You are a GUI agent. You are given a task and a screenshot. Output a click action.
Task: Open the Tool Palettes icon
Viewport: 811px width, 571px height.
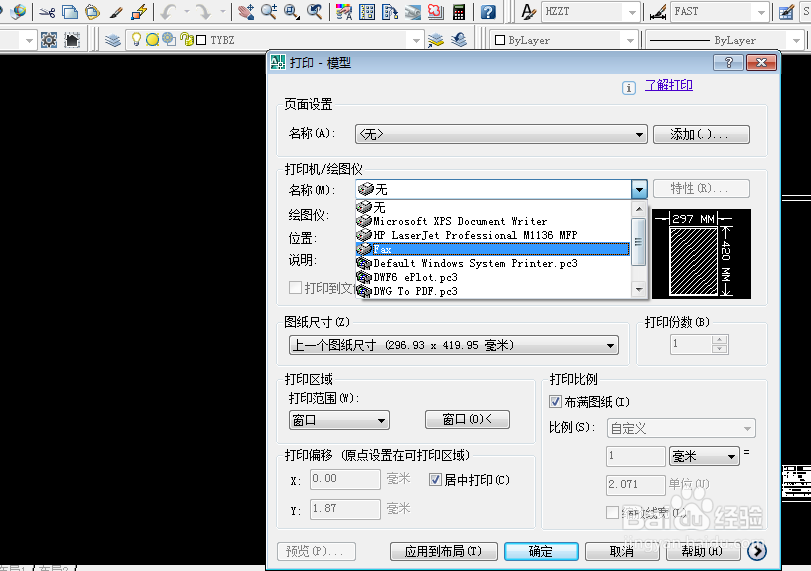(x=389, y=11)
